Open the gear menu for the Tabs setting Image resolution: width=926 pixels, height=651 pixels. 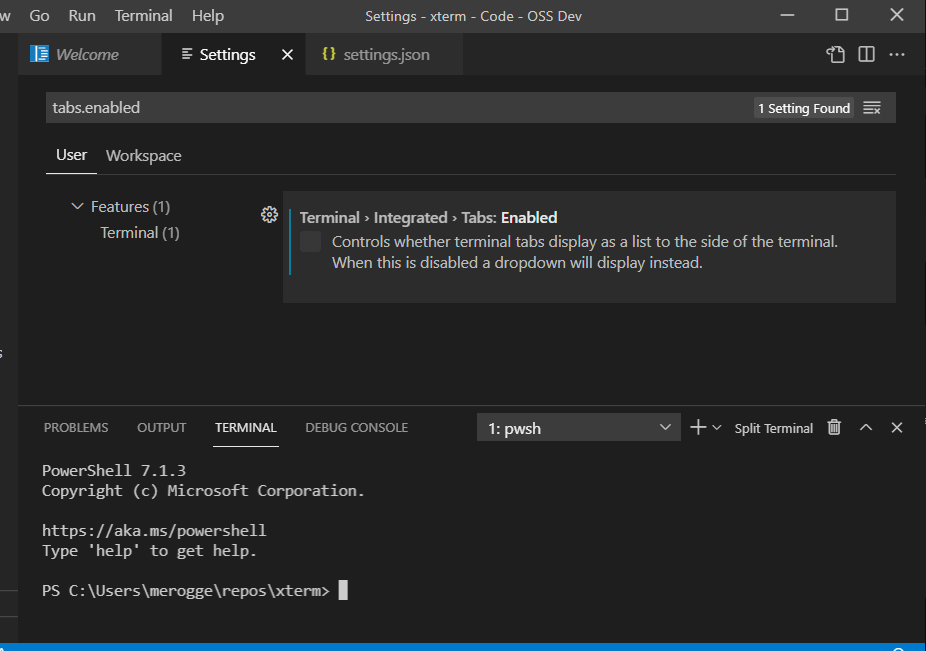[269, 214]
